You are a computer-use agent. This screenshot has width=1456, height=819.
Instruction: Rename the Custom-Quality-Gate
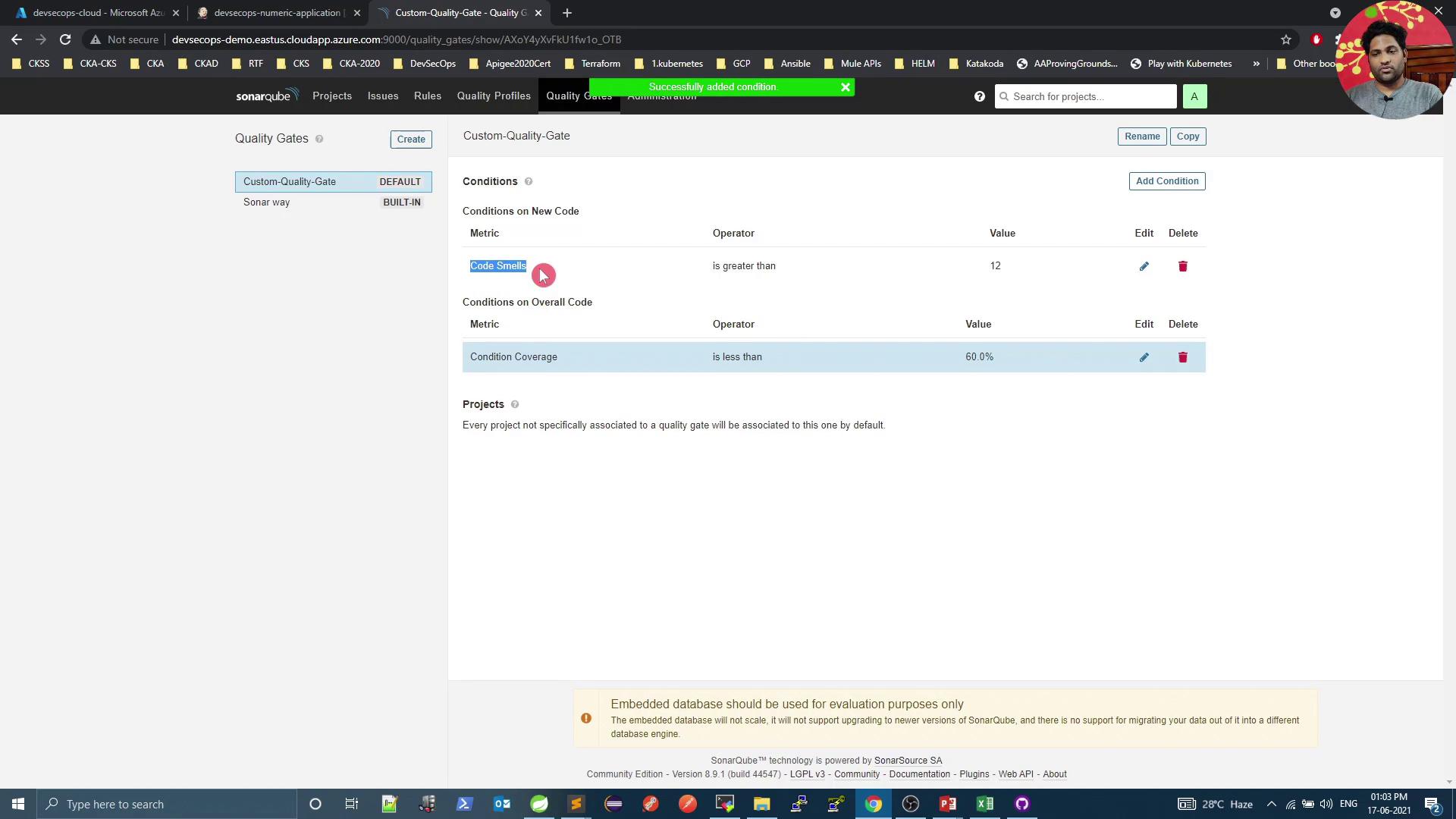(x=1141, y=136)
